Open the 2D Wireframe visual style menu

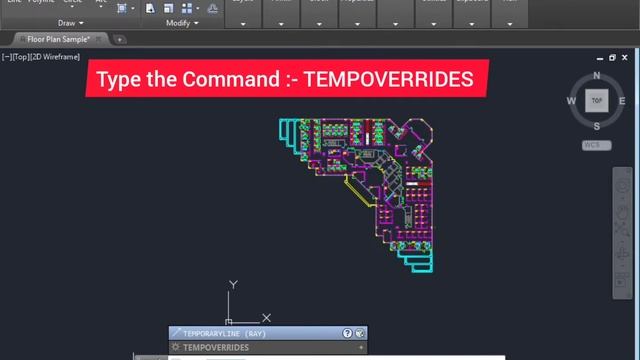coord(55,57)
